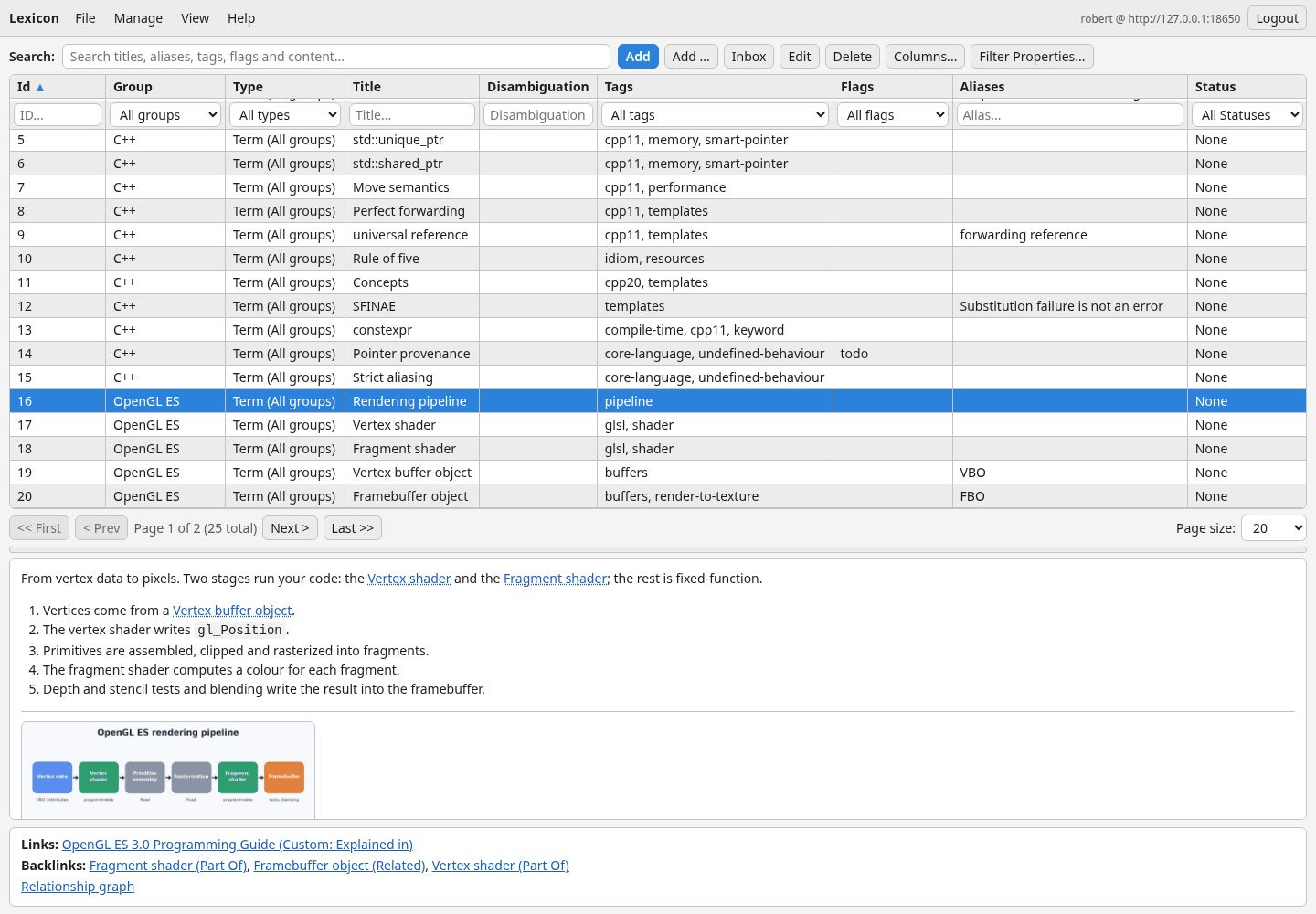Open the Page size dropdown

click(x=1274, y=528)
